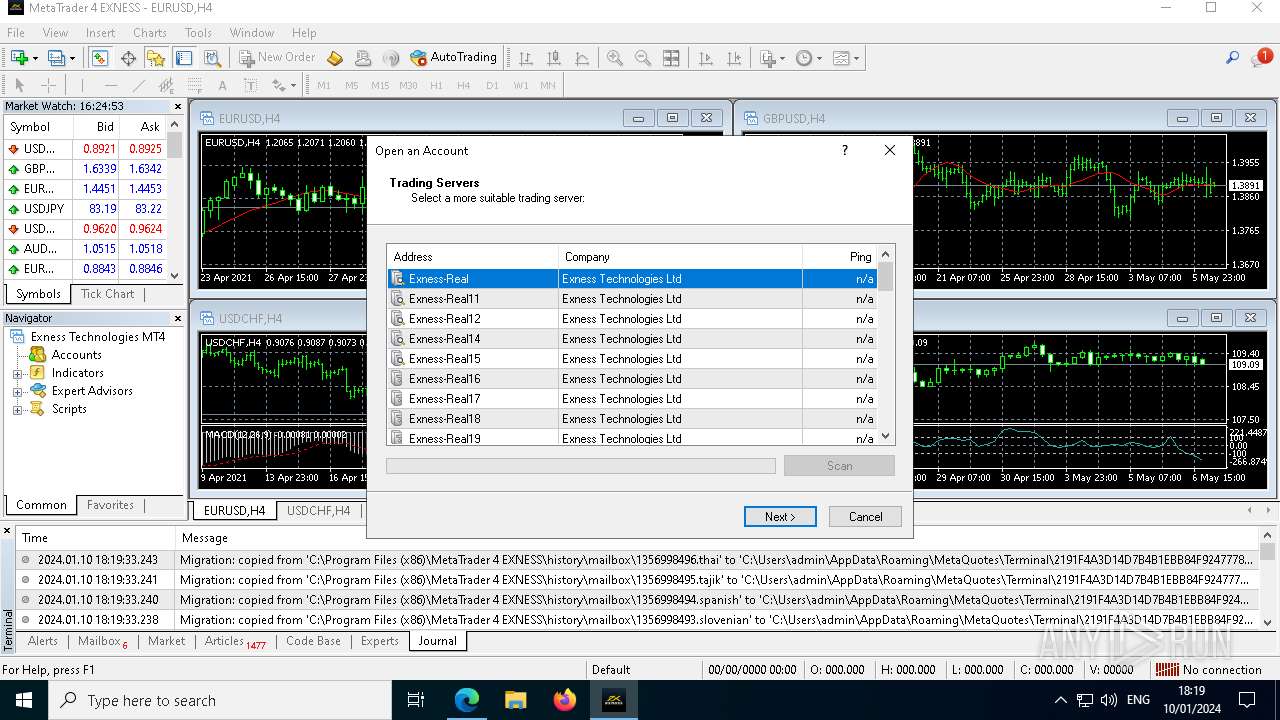Switch to the Favorites tab in Navigator
1280x720 pixels.
(110, 505)
